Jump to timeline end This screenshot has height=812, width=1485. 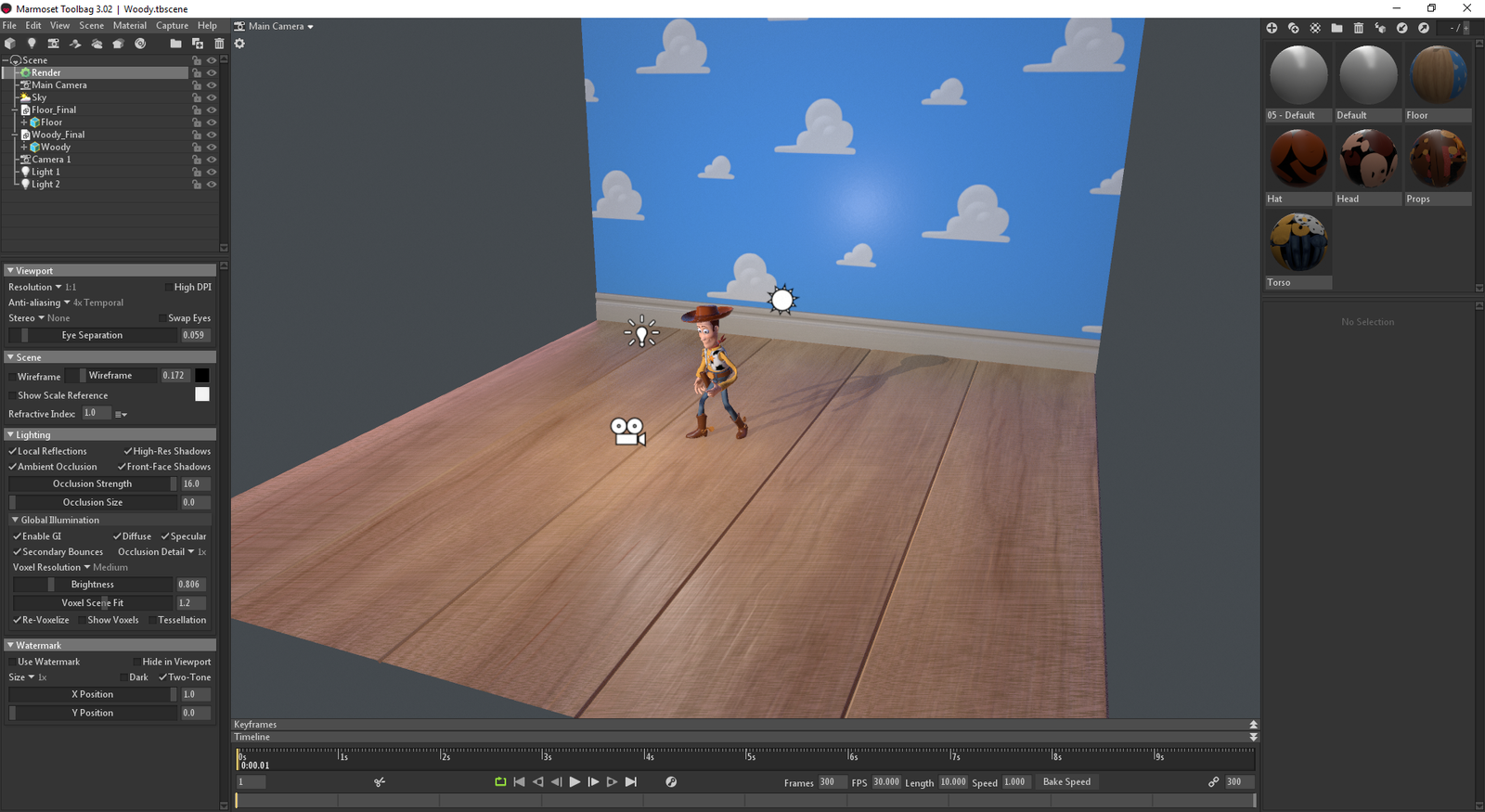coord(631,782)
